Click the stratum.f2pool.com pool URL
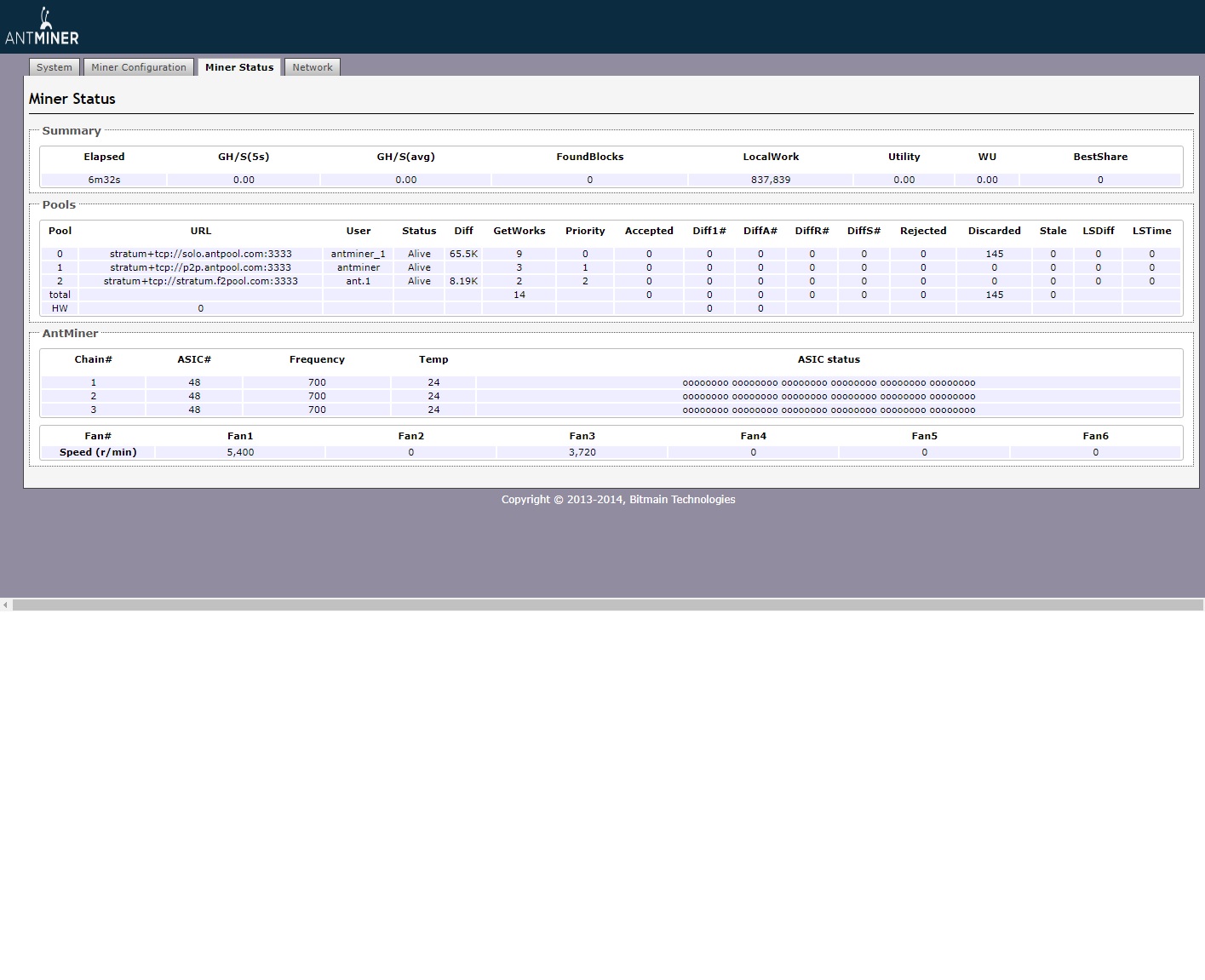 coord(201,281)
